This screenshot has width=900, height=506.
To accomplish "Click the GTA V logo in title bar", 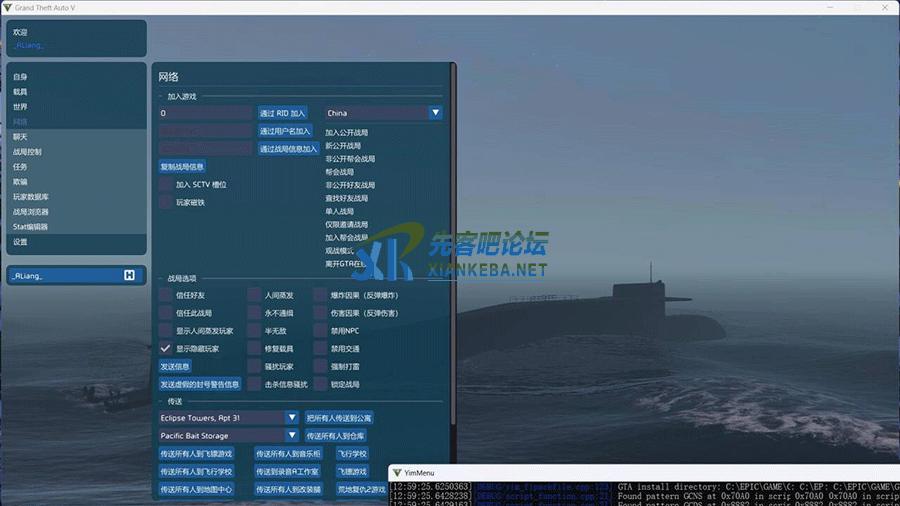I will coord(8,7).
